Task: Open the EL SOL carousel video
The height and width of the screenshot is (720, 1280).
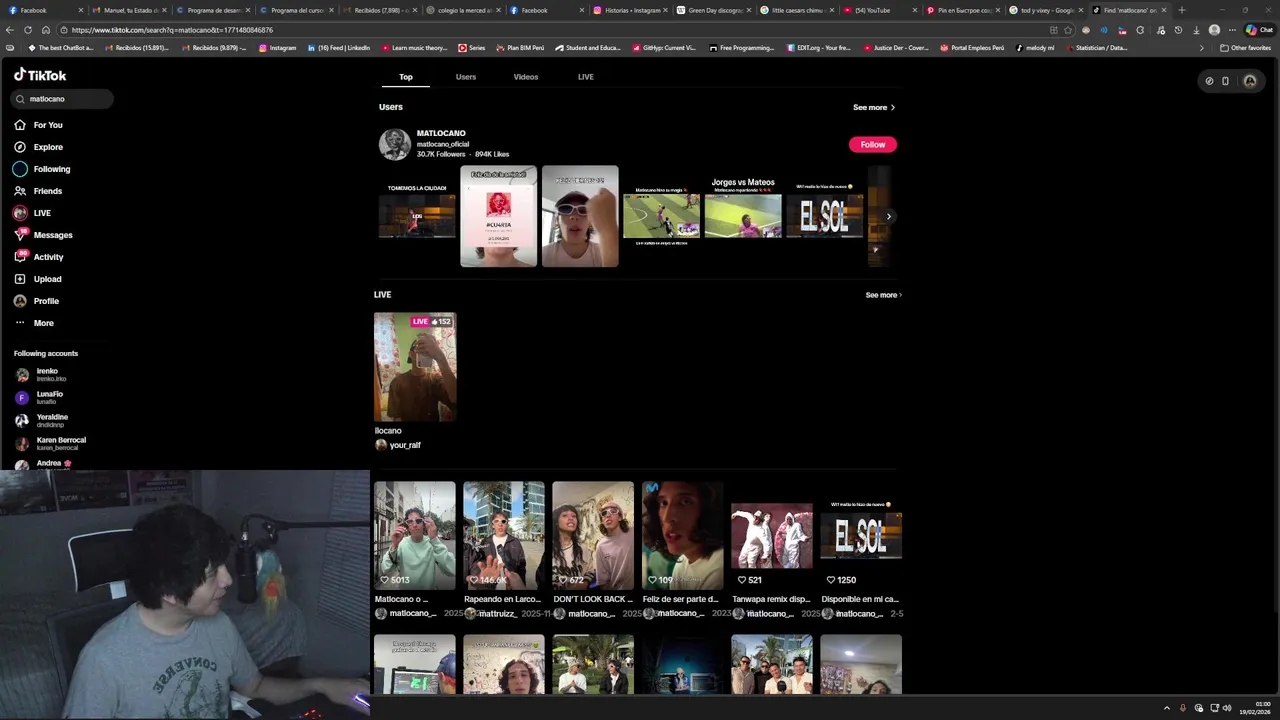Action: point(824,216)
